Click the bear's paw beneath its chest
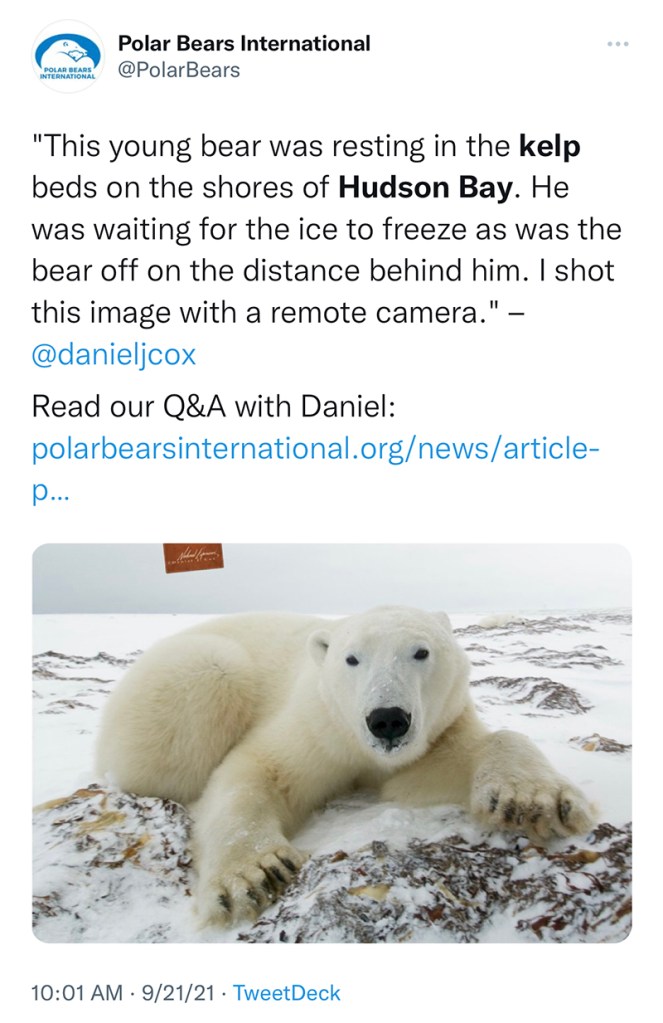The width and height of the screenshot is (663, 1023). pos(250,880)
